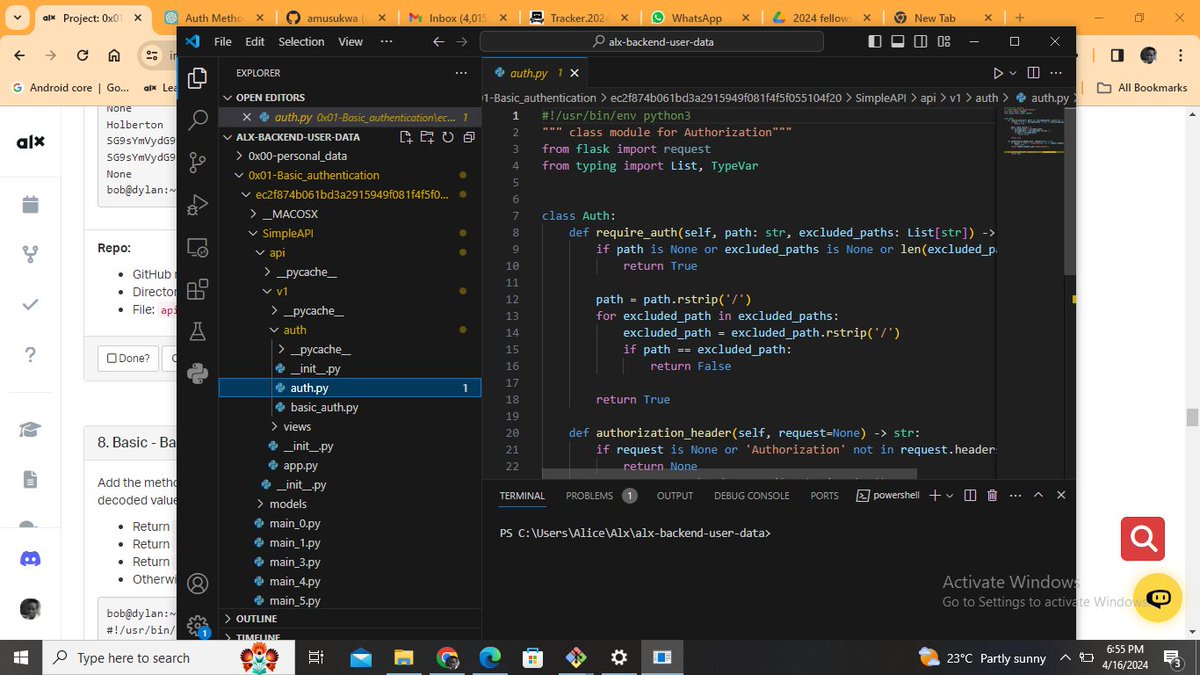The width and height of the screenshot is (1200, 675).
Task: Toggle secondary side bar visibility
Action: tap(921, 41)
